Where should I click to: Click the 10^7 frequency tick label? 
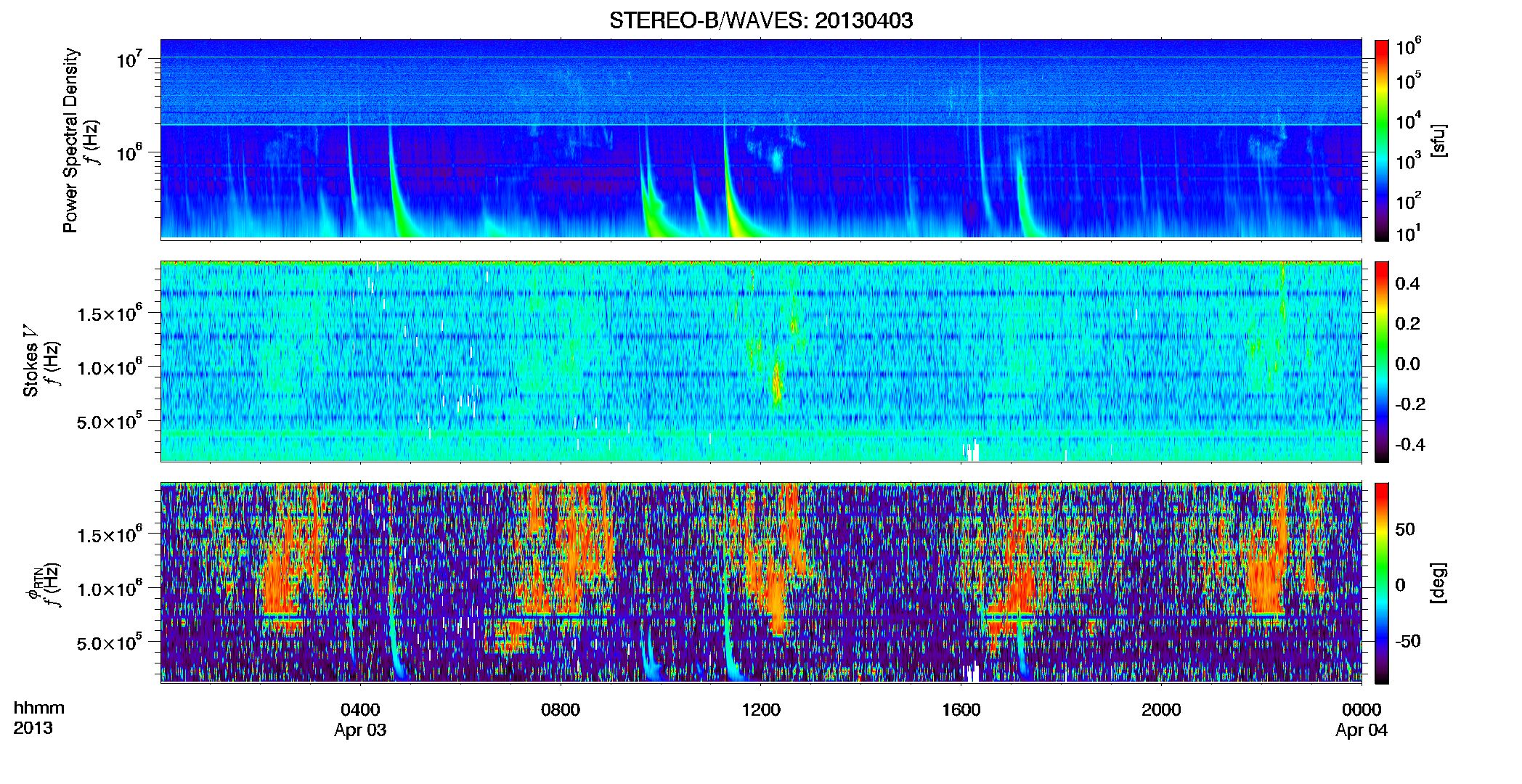(130, 59)
